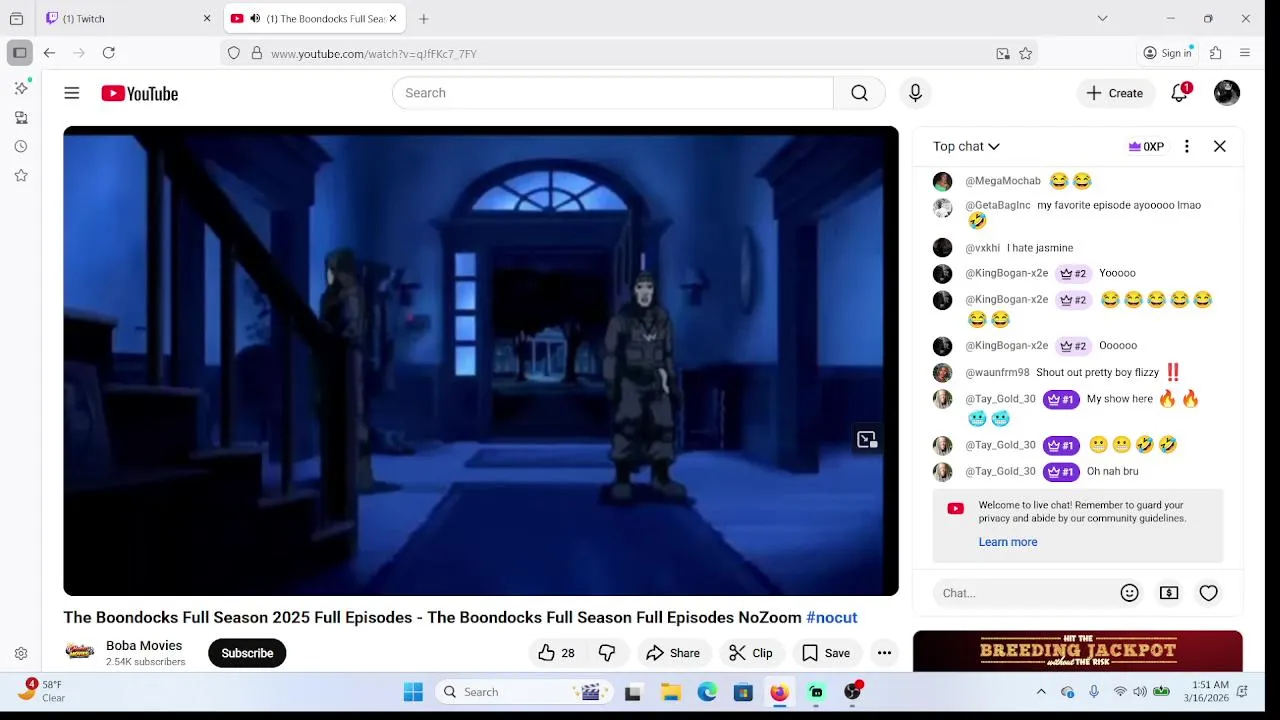Click Sign in to Firefox account
Image resolution: width=1280 pixels, height=720 pixels.
(x=1167, y=53)
